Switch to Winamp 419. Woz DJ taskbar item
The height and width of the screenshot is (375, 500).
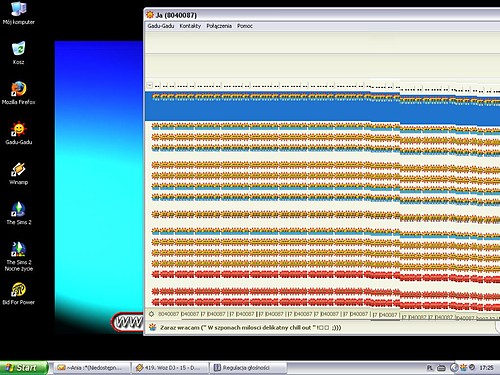click(x=170, y=368)
